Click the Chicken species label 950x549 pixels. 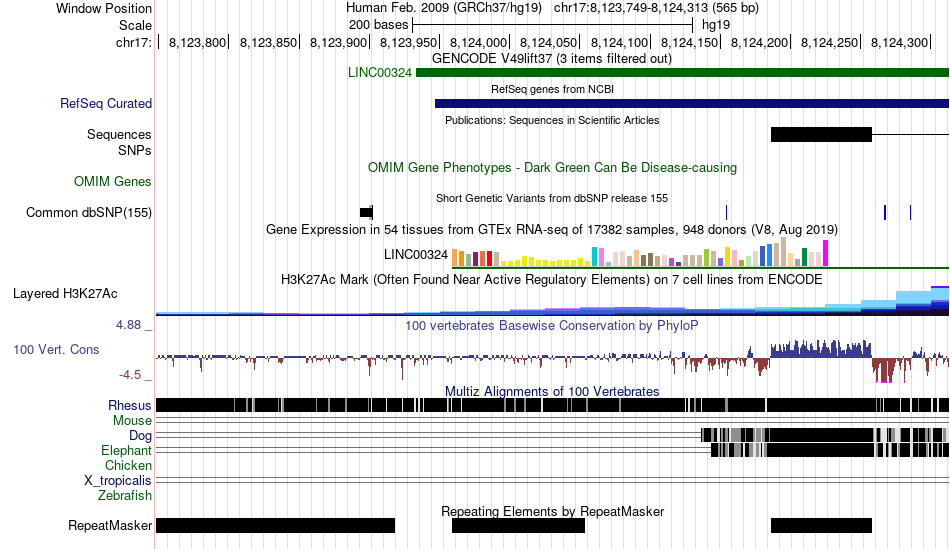coord(128,465)
